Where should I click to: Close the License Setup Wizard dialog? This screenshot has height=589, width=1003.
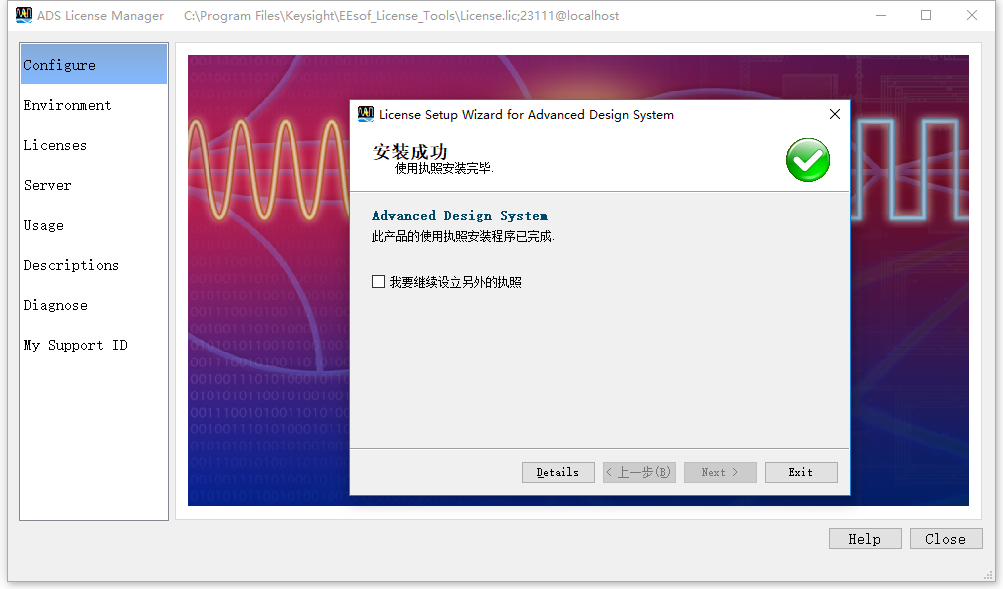(x=835, y=114)
